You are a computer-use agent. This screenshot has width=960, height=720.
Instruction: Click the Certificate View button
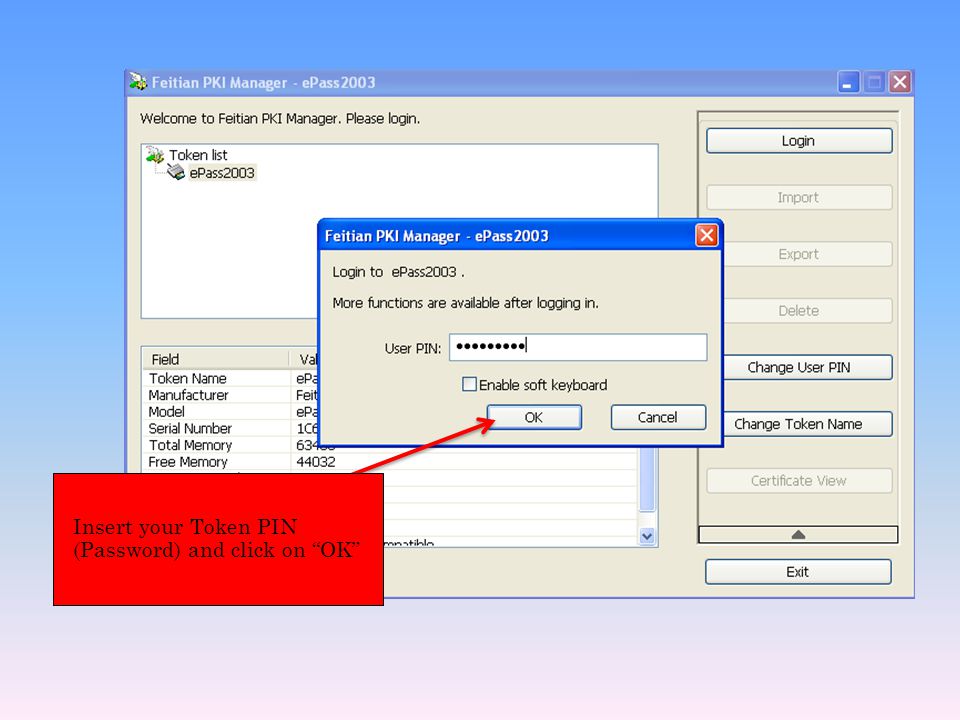click(x=799, y=481)
